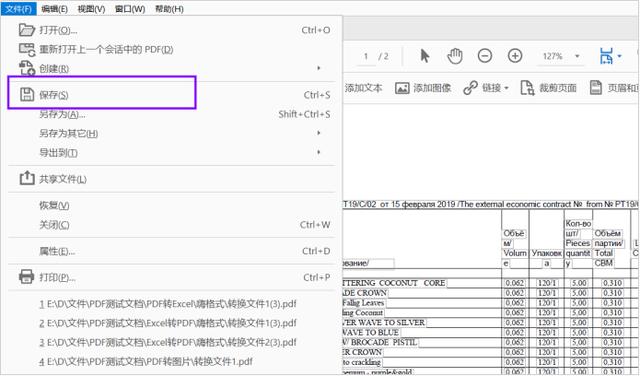Click the 裁剪页面 crop page icon

[x=527, y=88]
